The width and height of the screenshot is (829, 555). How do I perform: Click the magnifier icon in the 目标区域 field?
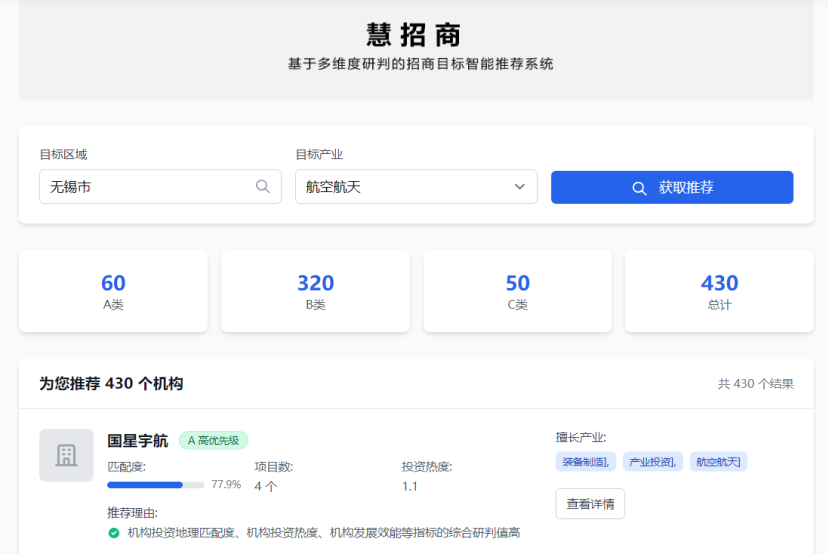click(x=263, y=186)
